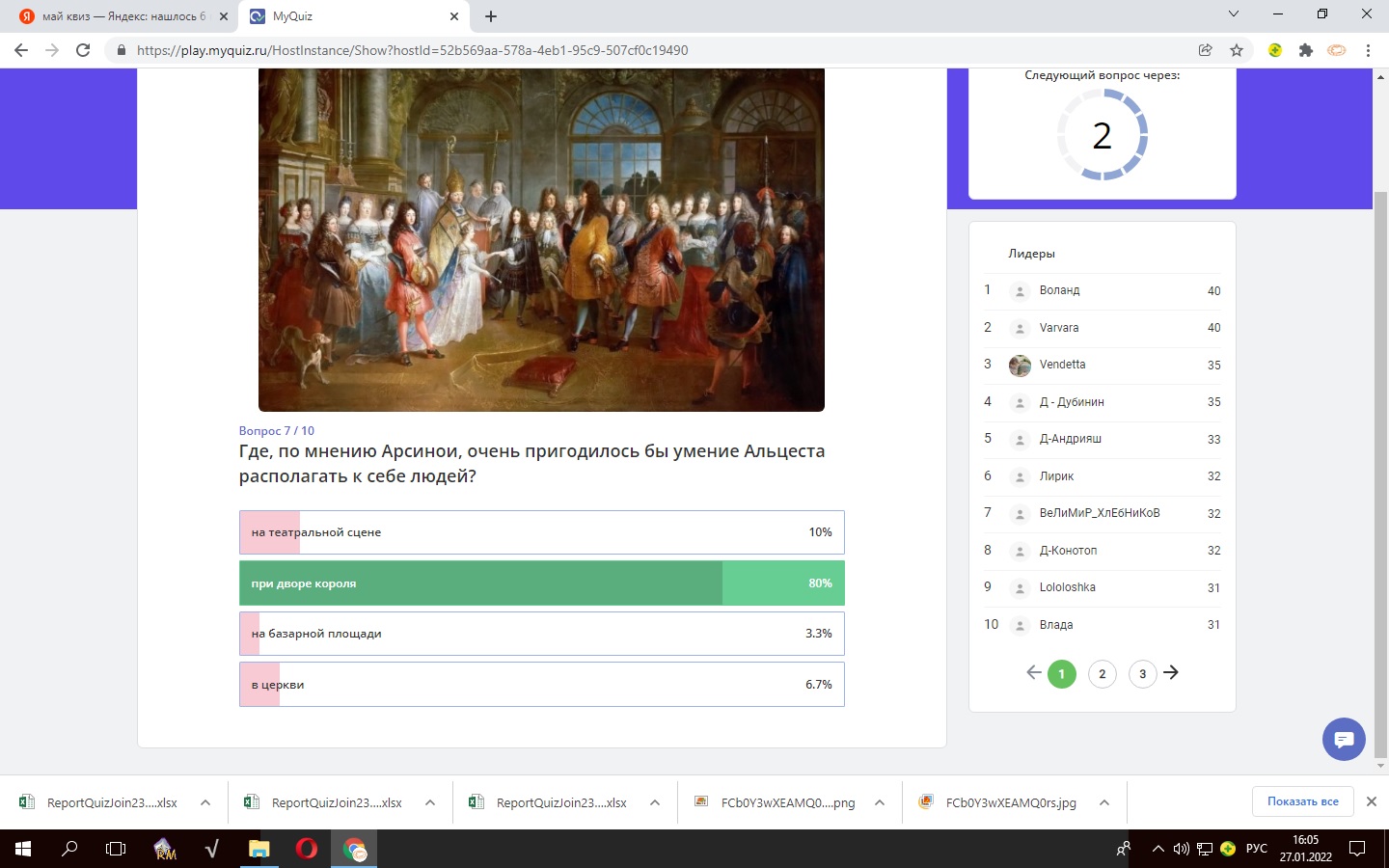Open File Explorer from taskbar
1389x868 pixels.
click(x=259, y=849)
